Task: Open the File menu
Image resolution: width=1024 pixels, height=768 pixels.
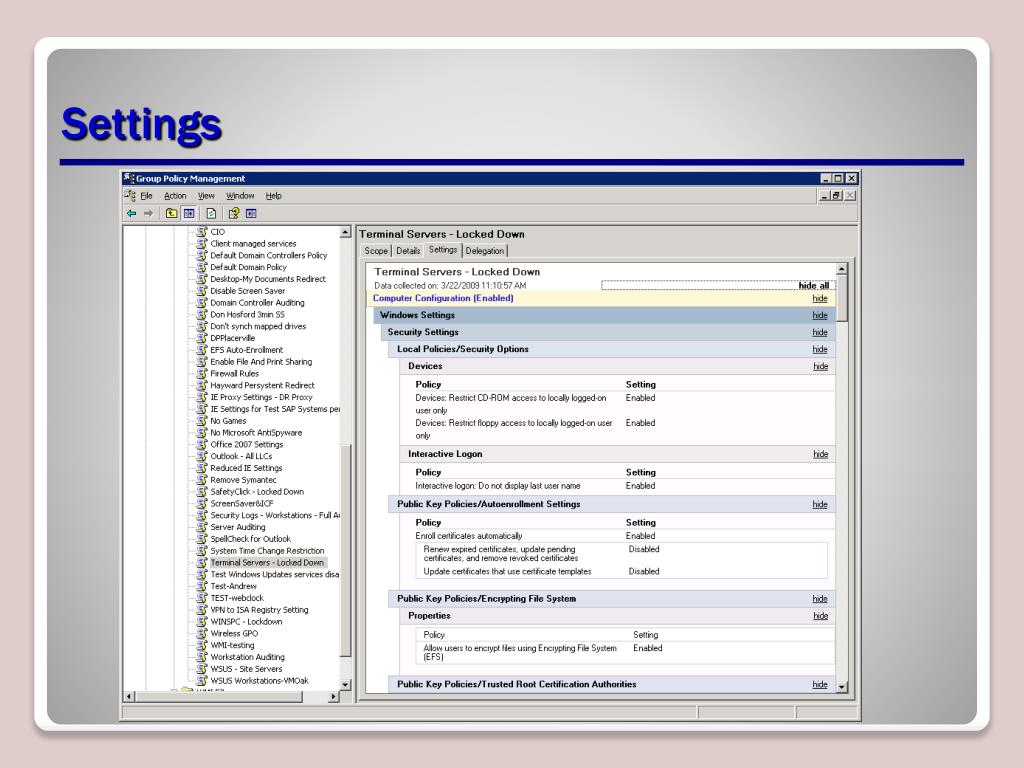Action: click(146, 196)
